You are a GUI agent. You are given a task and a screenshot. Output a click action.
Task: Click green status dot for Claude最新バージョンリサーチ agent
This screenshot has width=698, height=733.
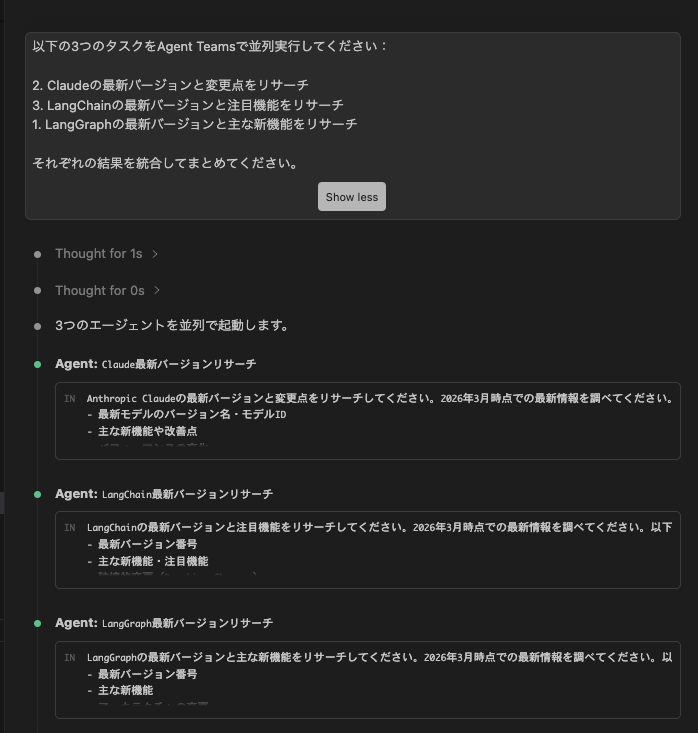[38, 364]
